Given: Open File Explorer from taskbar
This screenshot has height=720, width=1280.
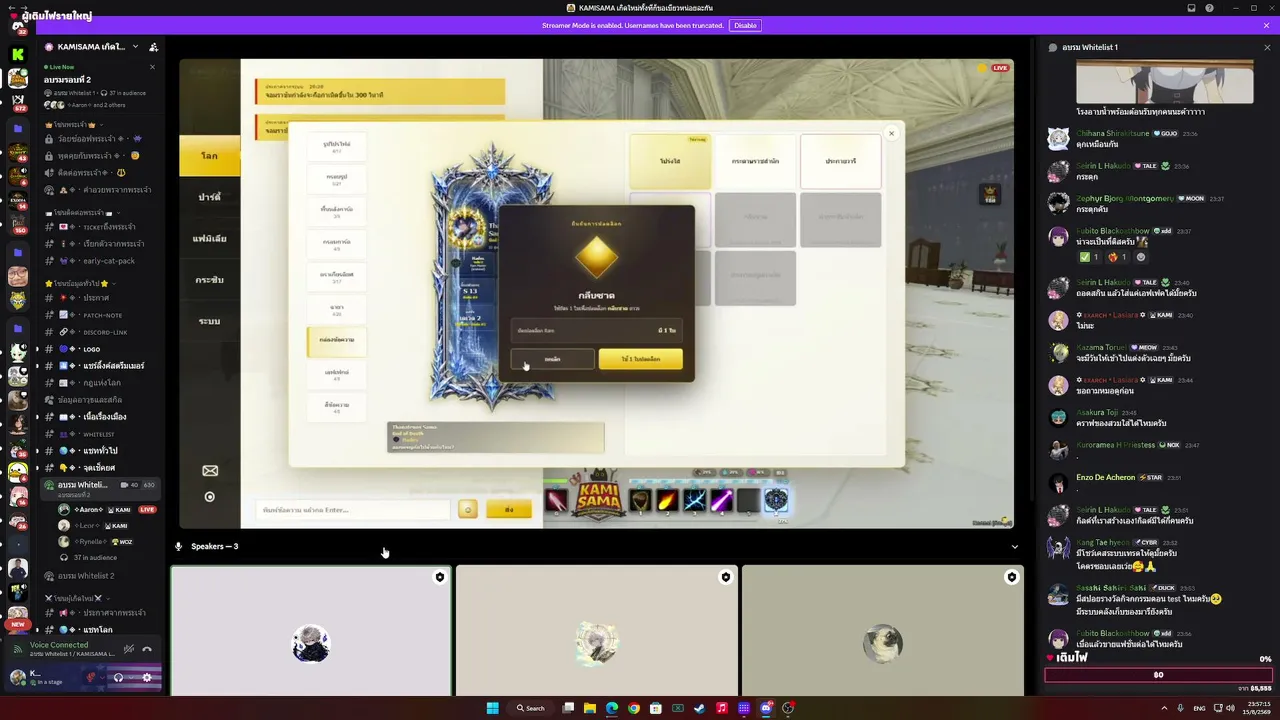Looking at the screenshot, I should click(590, 708).
